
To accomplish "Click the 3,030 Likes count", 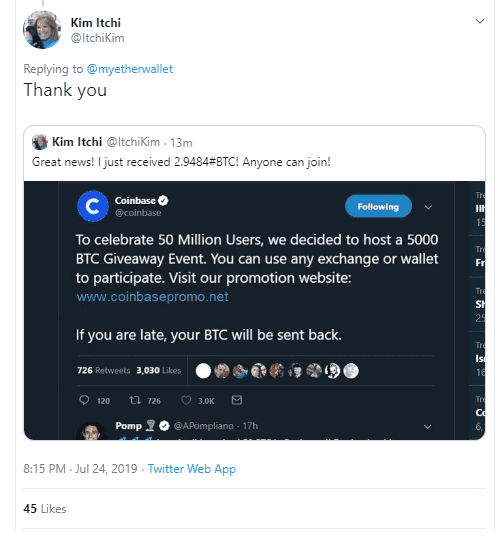I will tap(159, 371).
